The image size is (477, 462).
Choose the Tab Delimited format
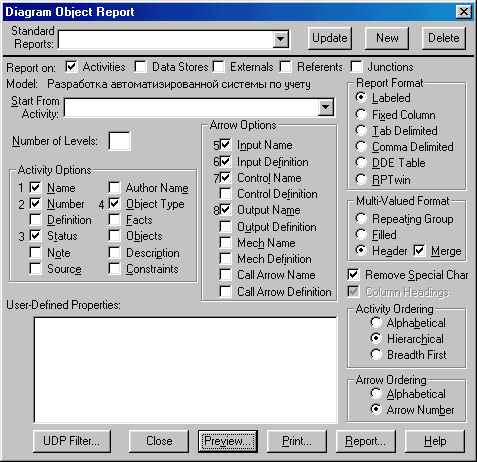tap(361, 130)
